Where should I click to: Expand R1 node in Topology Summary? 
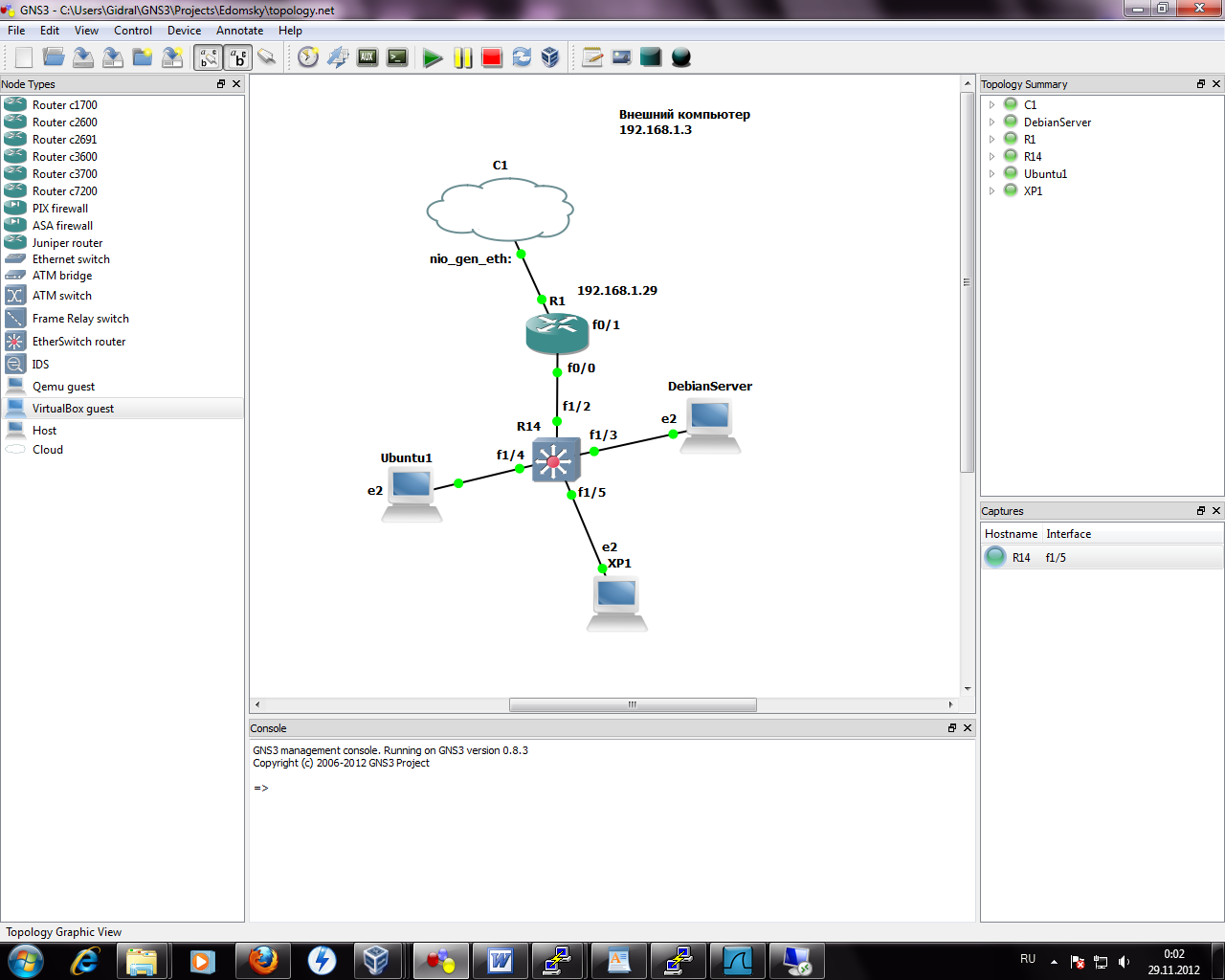pos(991,140)
